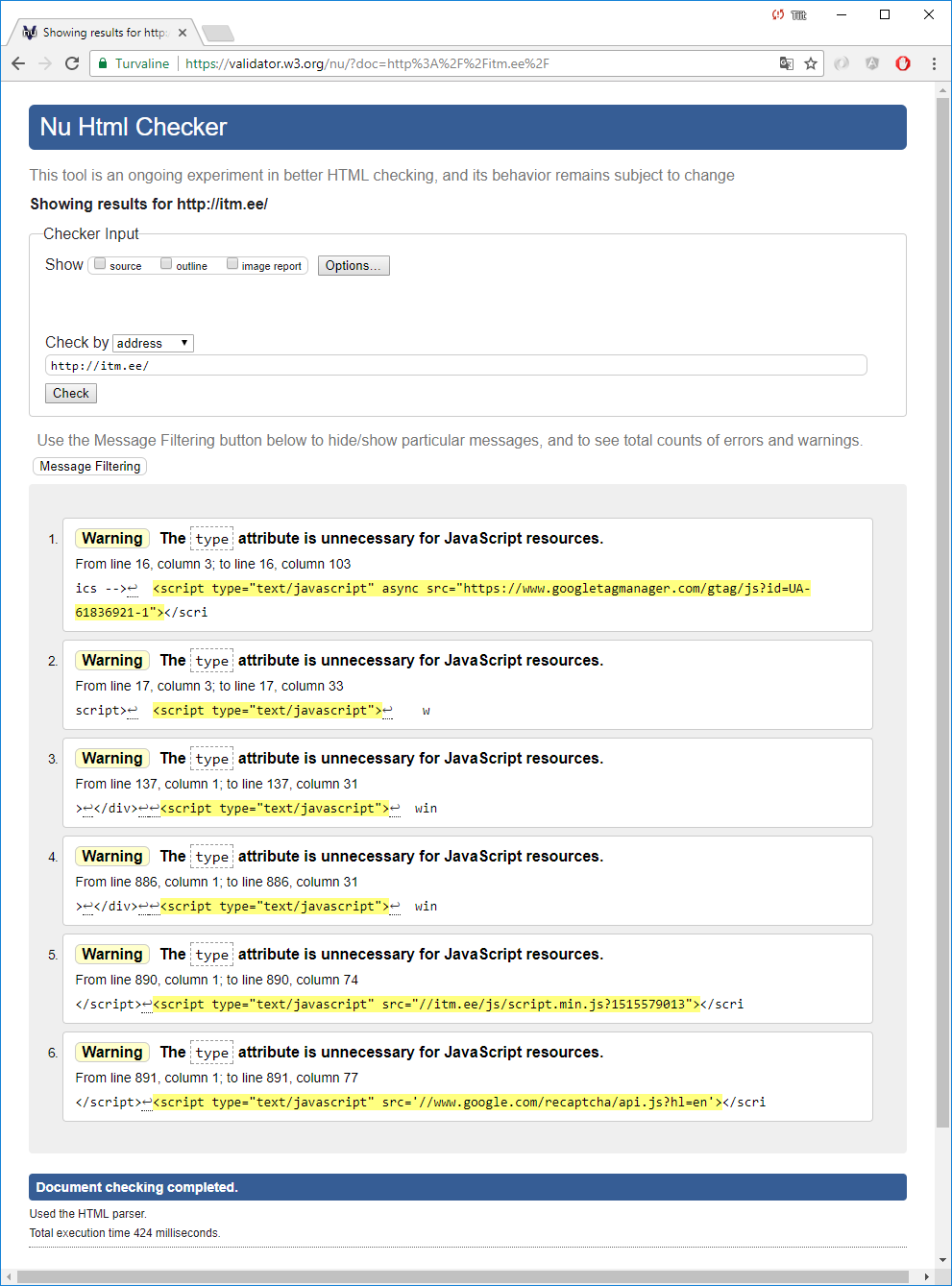952x1286 pixels.
Task: Check the image report option
Action: (232, 264)
